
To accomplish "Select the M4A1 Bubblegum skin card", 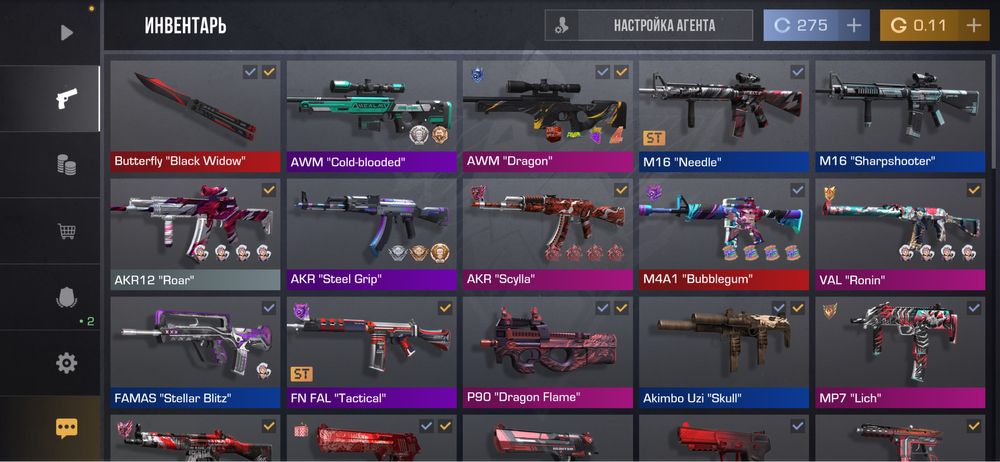I will pyautogui.click(x=724, y=234).
